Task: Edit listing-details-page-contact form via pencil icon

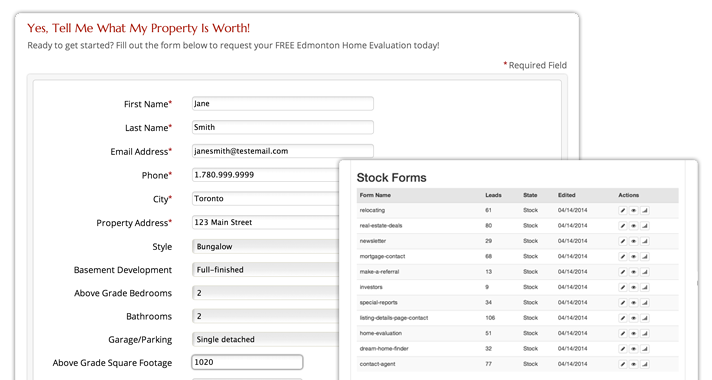Action: tap(623, 318)
